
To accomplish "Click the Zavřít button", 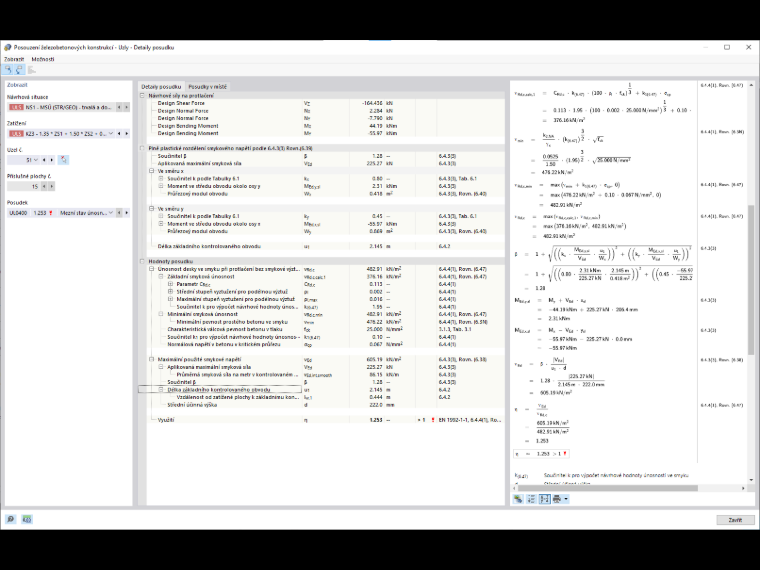I will [735, 520].
